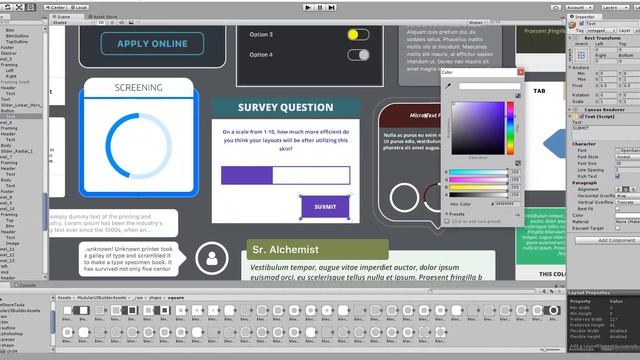This screenshot has height=360, width=640.
Task: Click to add new preset
Action: (x=476, y=221)
